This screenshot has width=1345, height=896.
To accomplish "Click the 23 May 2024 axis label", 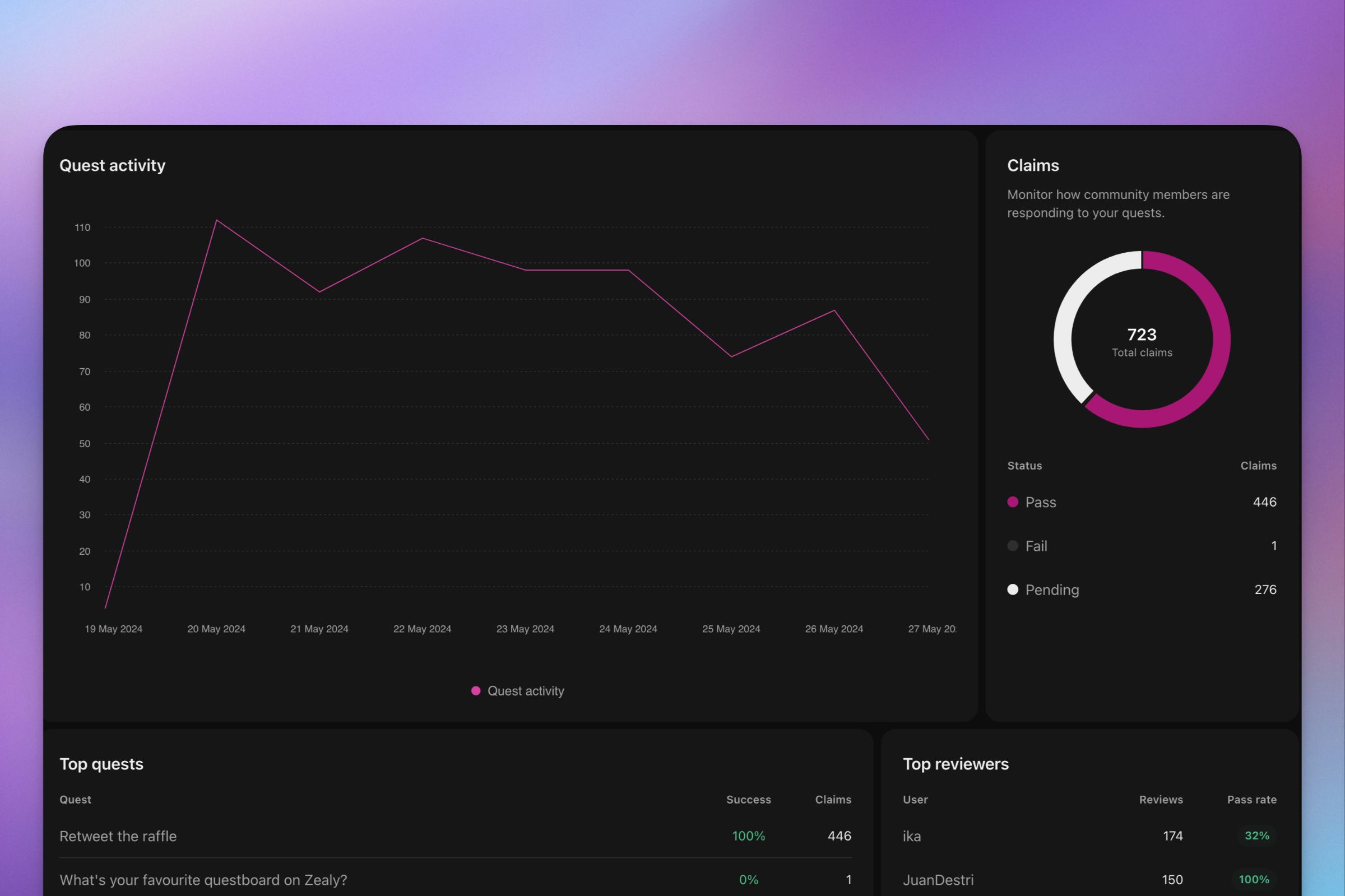I will 525,629.
